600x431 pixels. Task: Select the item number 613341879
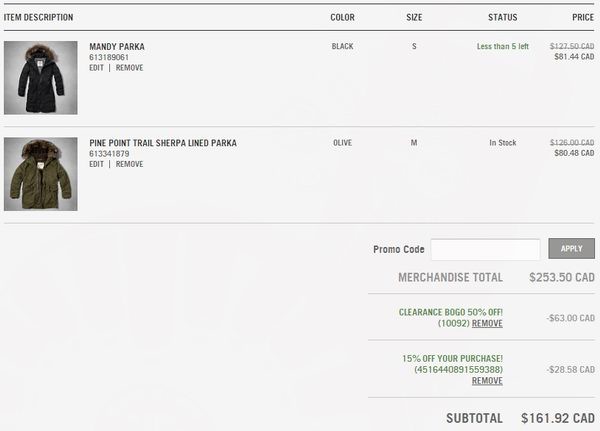[109, 154]
